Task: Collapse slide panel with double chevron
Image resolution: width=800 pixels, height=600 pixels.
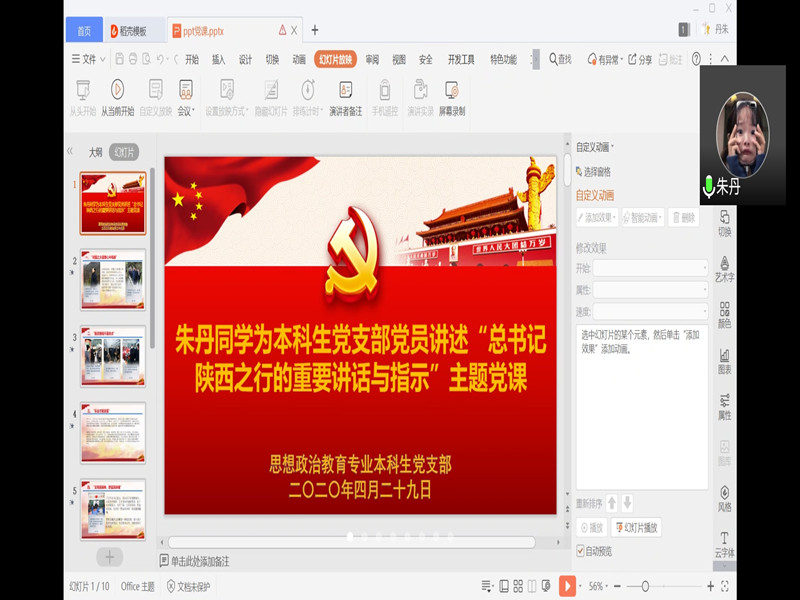Action: (x=70, y=151)
